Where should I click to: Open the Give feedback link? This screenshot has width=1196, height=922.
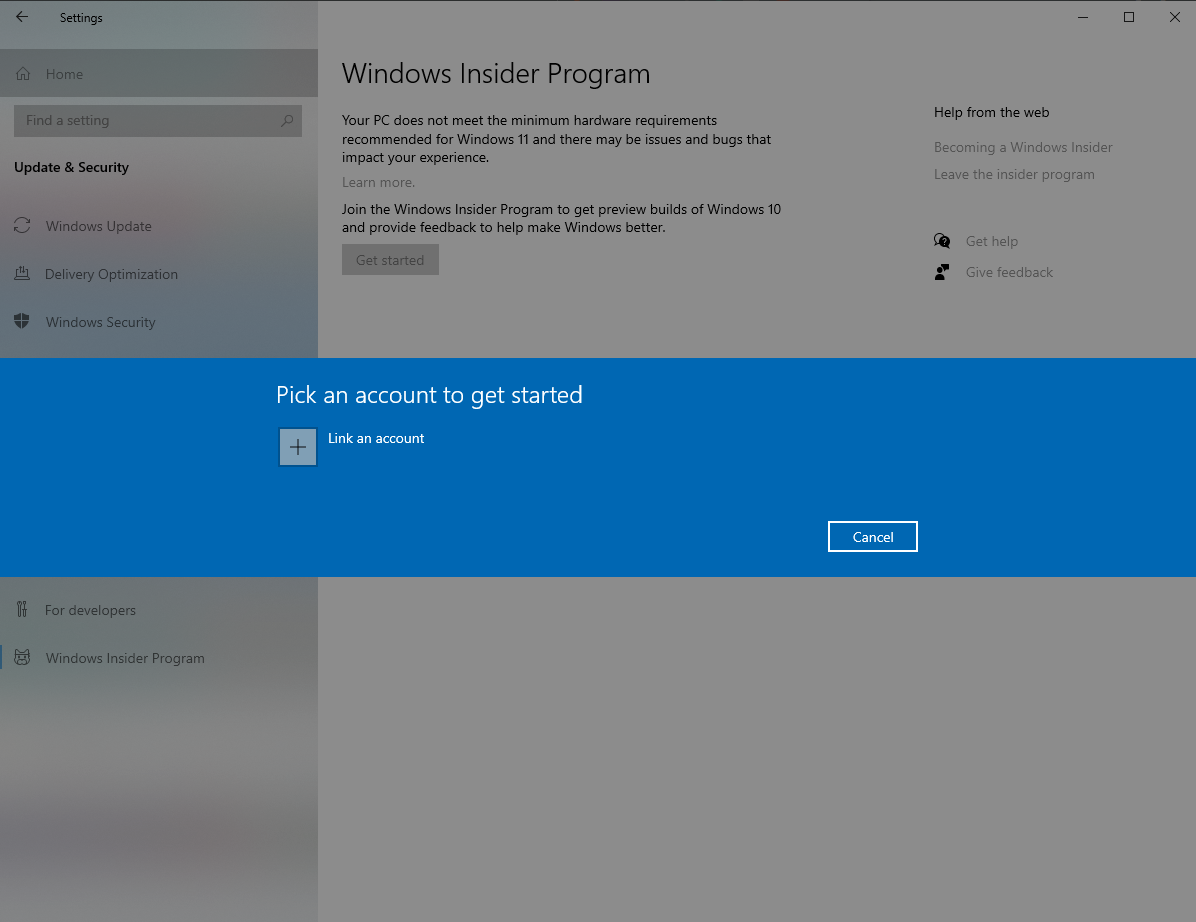coord(1009,272)
